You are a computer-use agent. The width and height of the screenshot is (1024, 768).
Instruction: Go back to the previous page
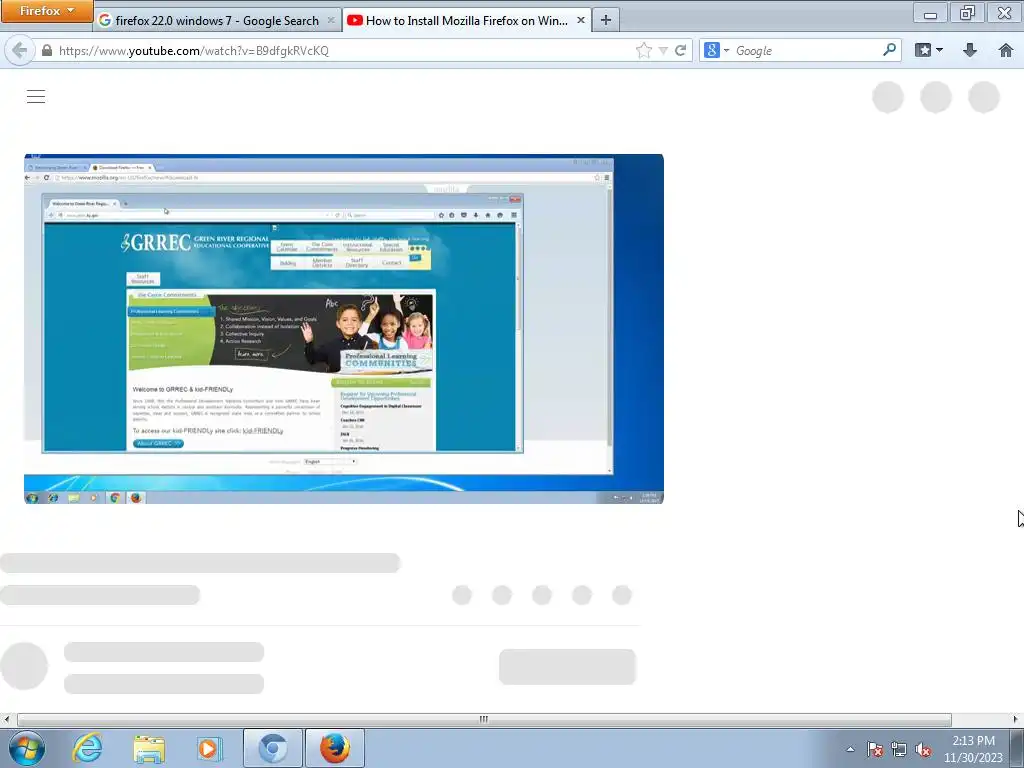click(x=19, y=50)
